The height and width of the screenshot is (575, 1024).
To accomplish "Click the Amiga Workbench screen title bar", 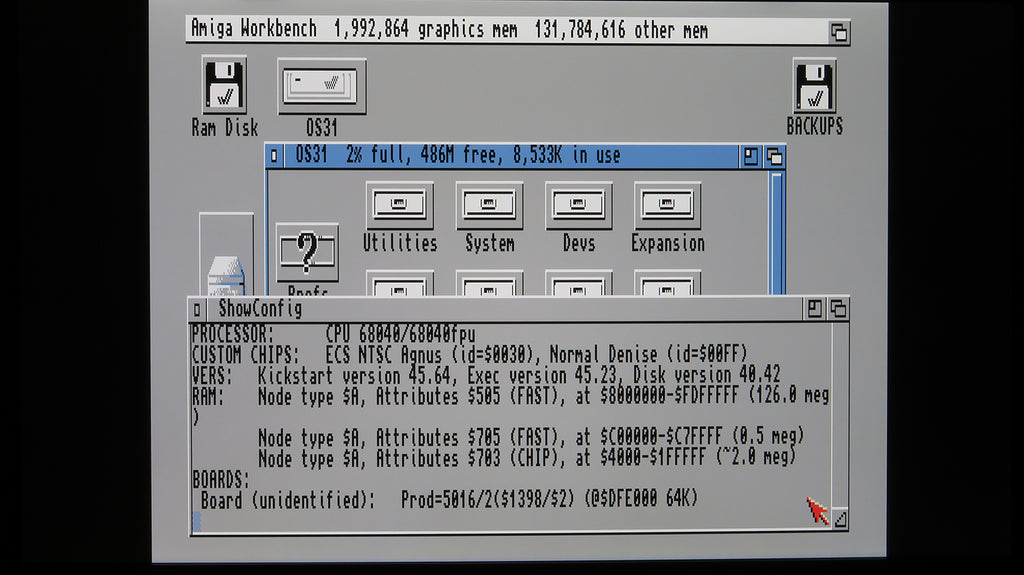I will tap(500, 30).
